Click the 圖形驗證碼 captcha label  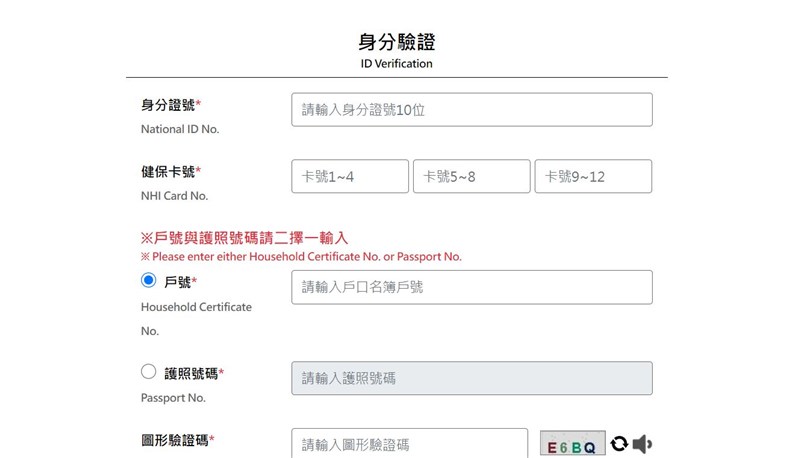click(179, 439)
